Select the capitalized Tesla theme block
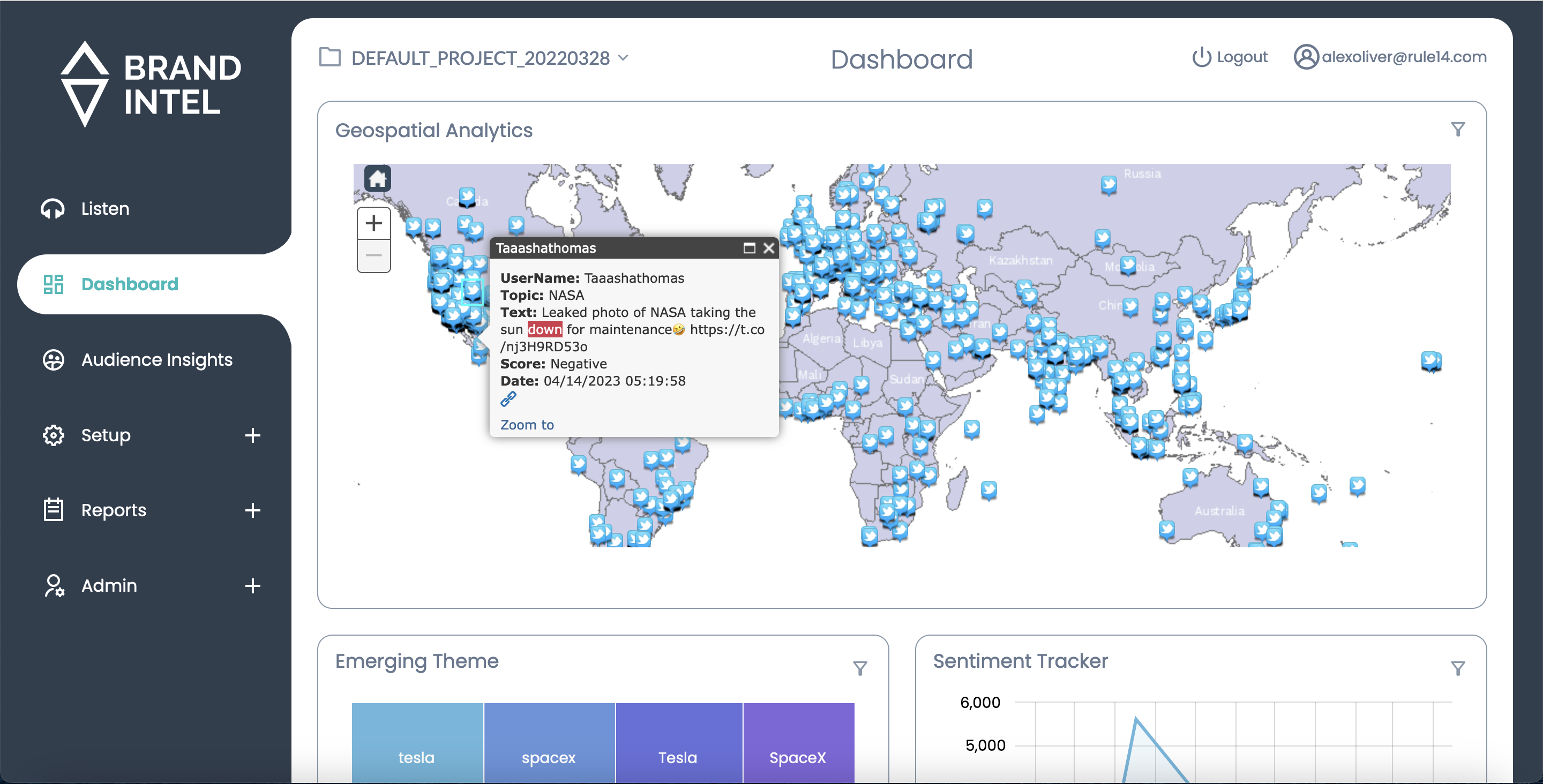Viewport: 1543px width, 784px height. [679, 743]
